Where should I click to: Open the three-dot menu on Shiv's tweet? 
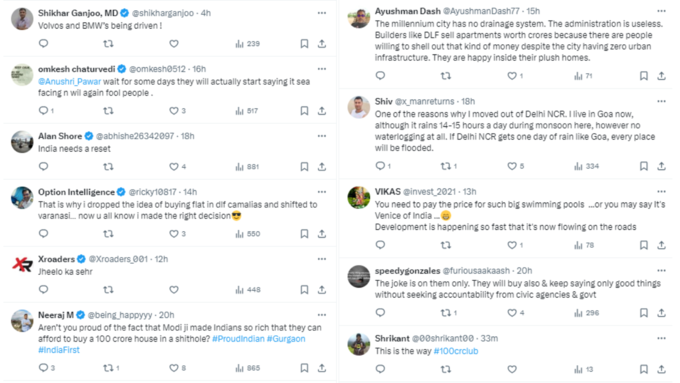click(x=661, y=101)
